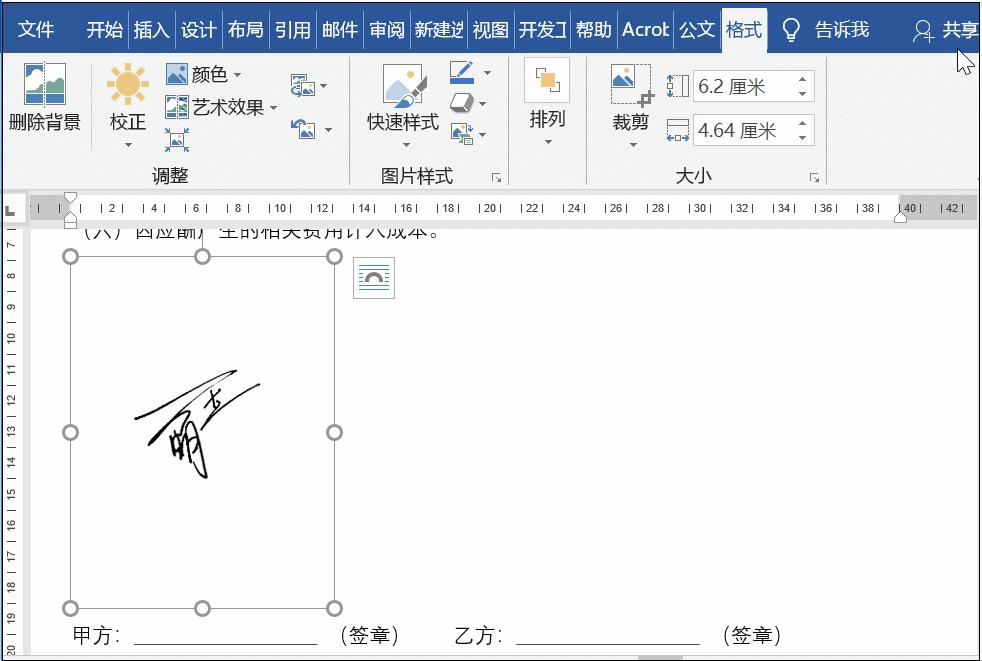Switch to the 开始 ribbon tab
This screenshot has height=661, width=982.
103,30
